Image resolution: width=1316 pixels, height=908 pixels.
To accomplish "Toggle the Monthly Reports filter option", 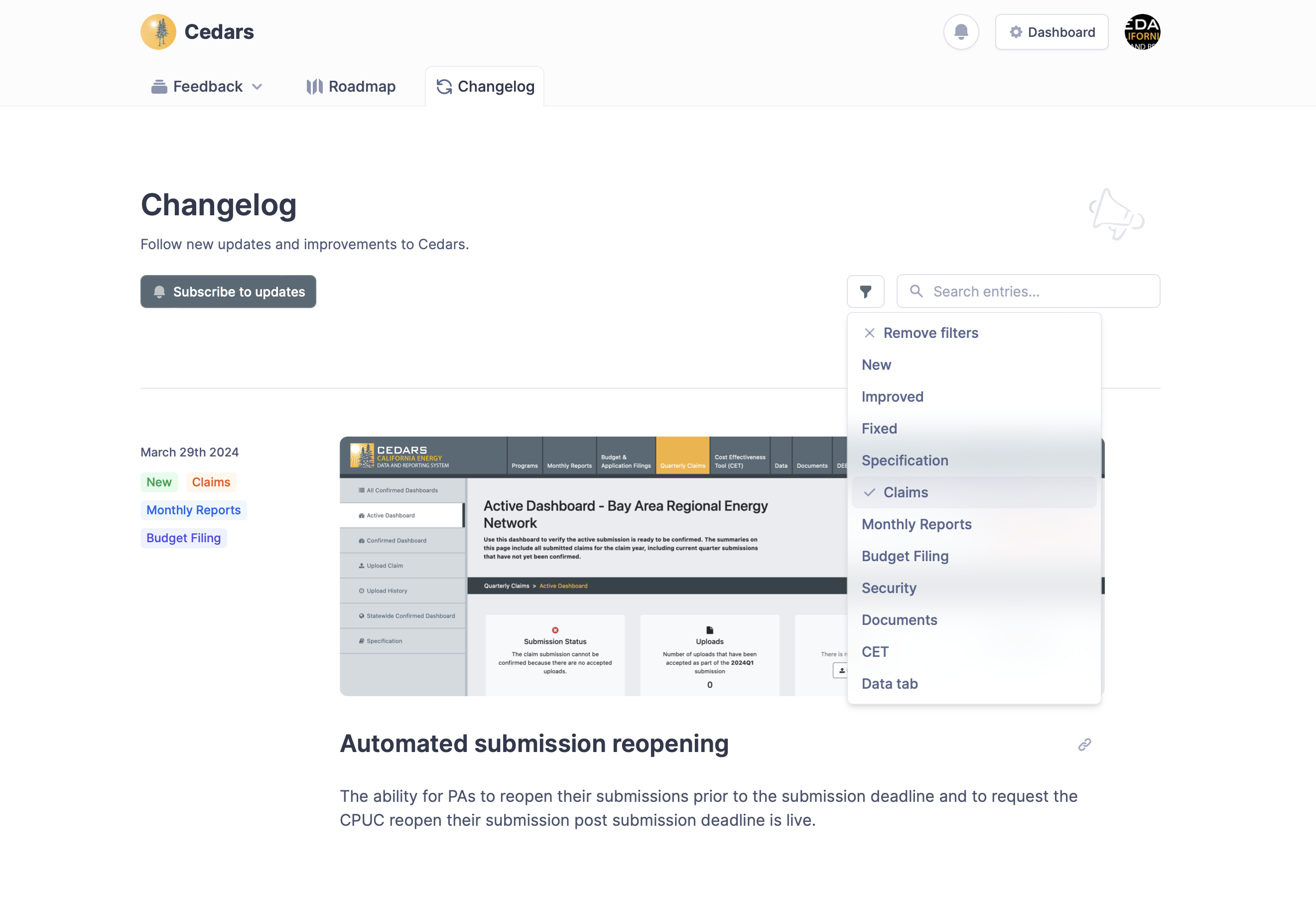I will 917,524.
